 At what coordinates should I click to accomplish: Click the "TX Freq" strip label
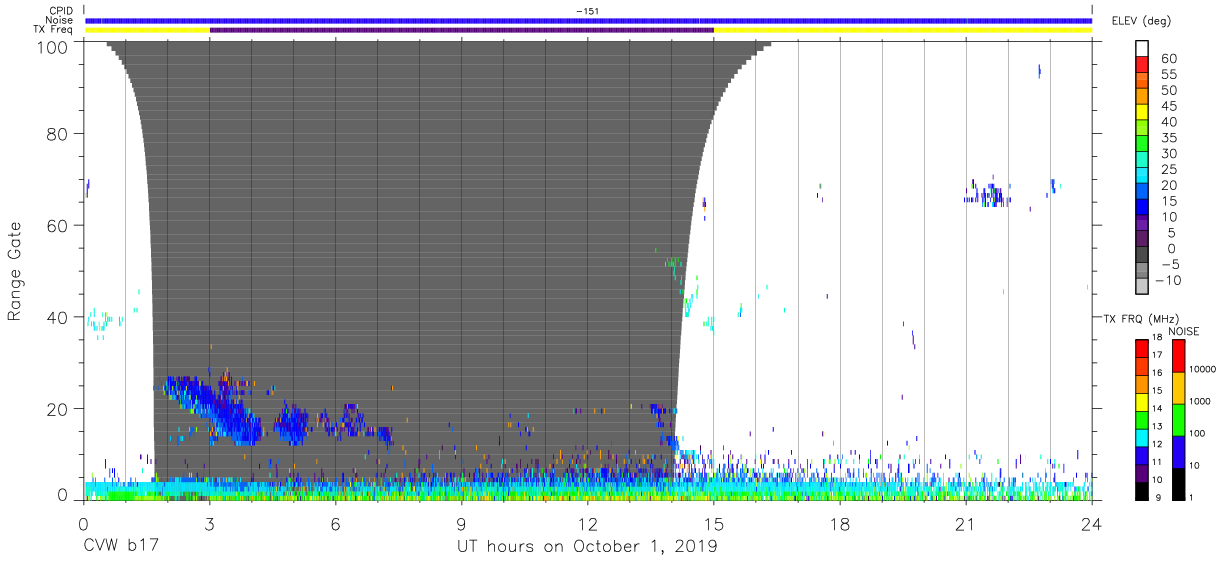[54, 29]
